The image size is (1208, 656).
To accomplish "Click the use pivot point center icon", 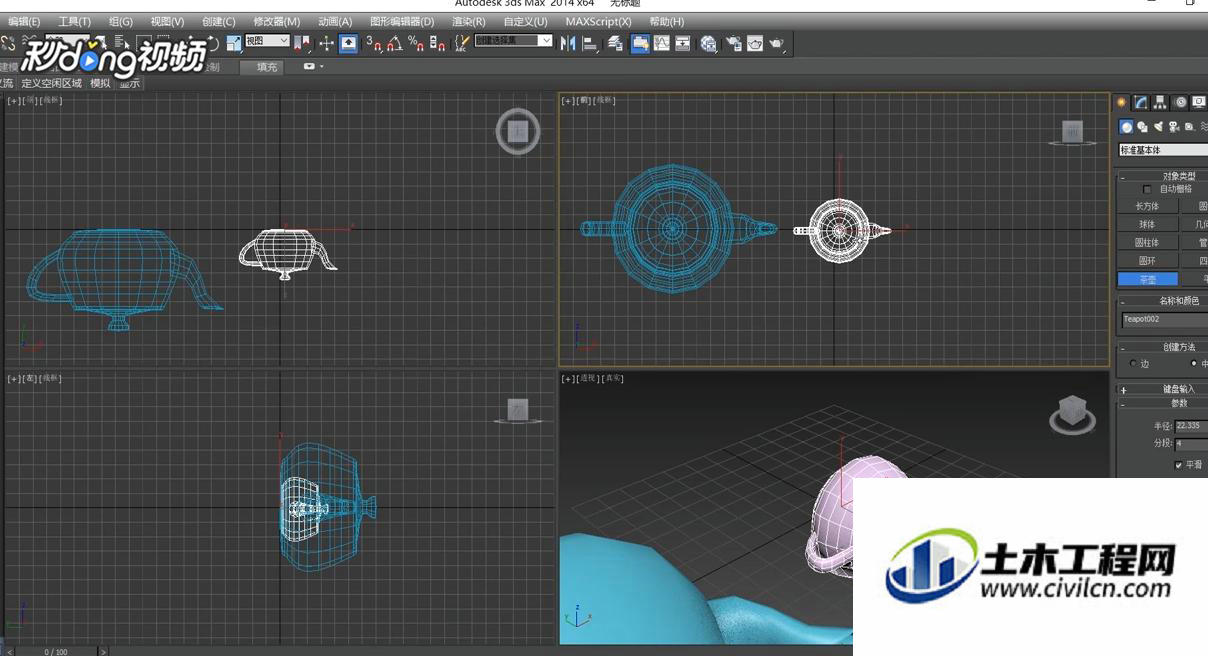I will [302, 43].
